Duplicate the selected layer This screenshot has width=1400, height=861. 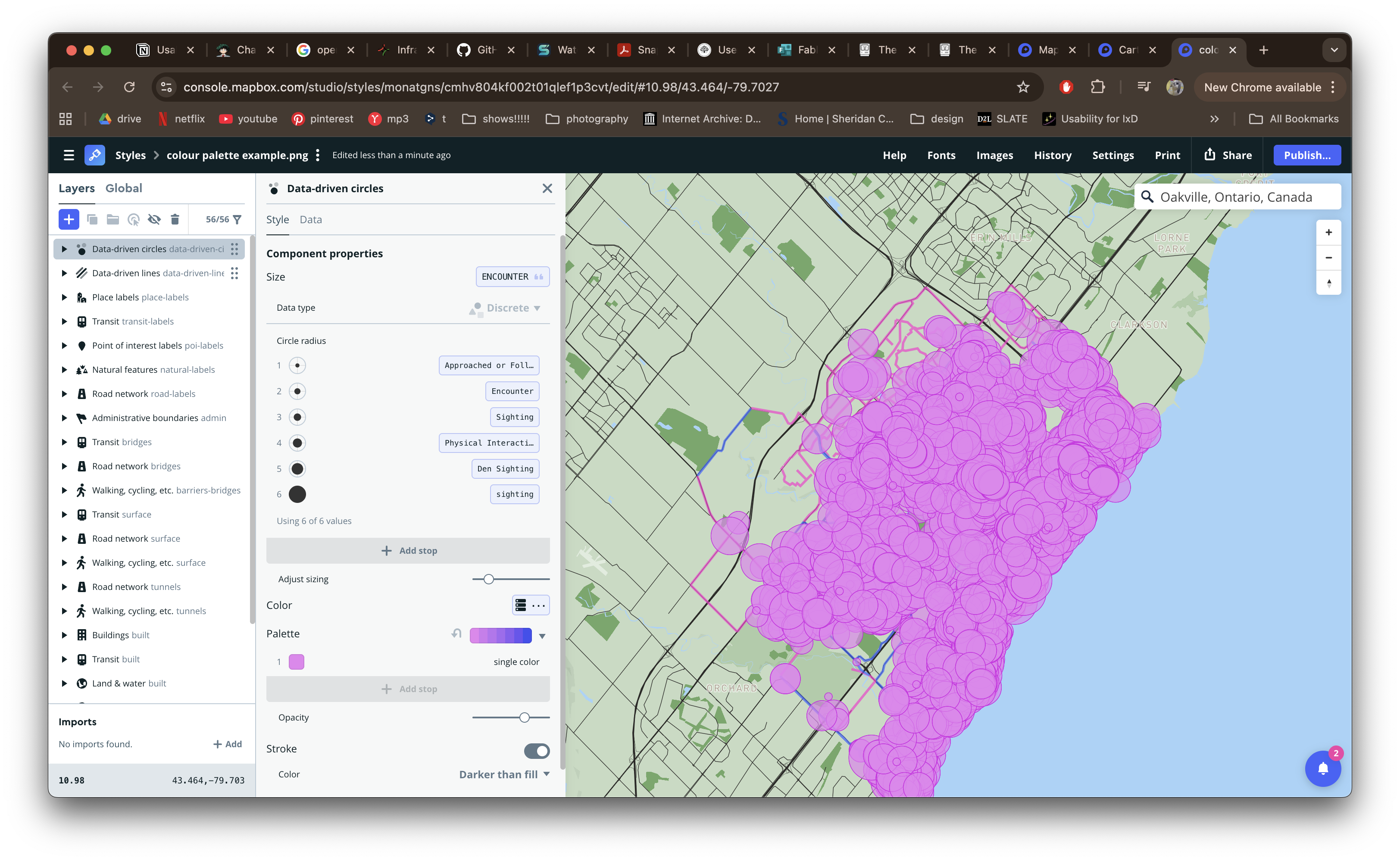pos(92,219)
